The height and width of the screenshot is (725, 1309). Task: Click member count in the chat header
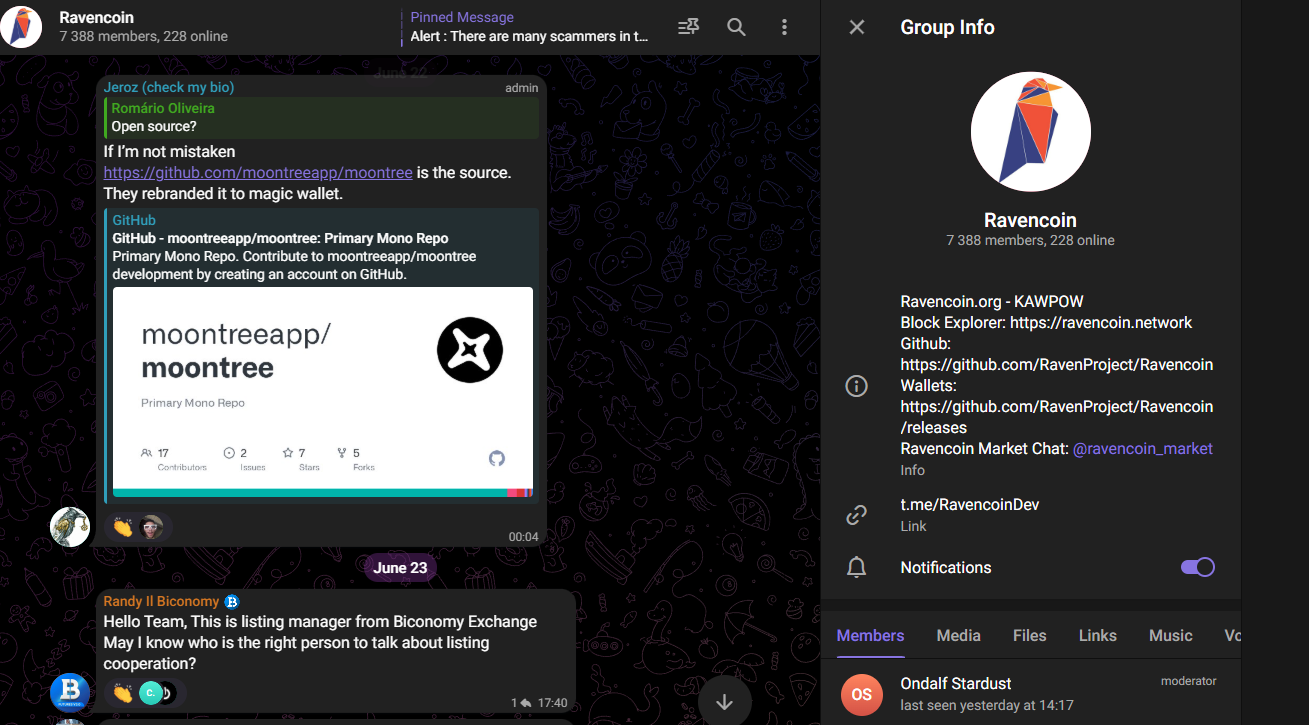(143, 36)
